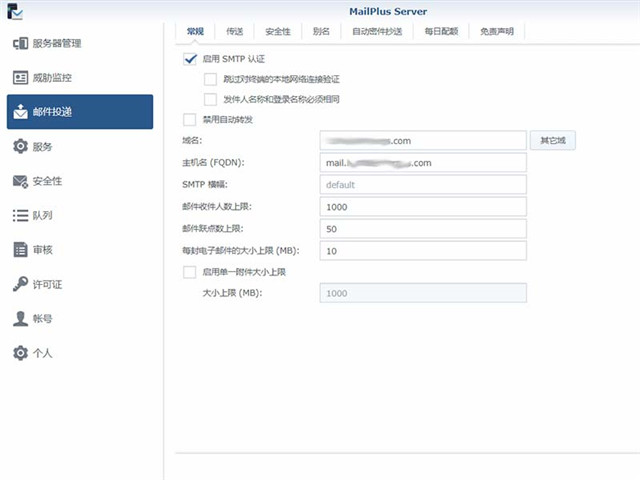Disable the 启用 SMTP 认证 checkbox
The image size is (640, 480).
coord(190,59)
